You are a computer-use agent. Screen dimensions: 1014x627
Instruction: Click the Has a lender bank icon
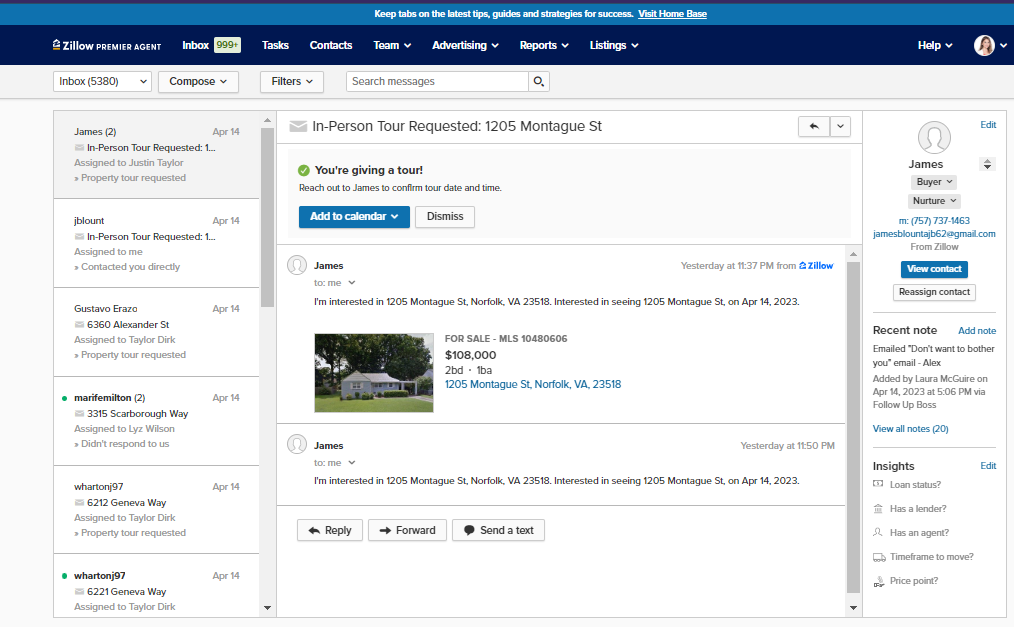click(878, 509)
